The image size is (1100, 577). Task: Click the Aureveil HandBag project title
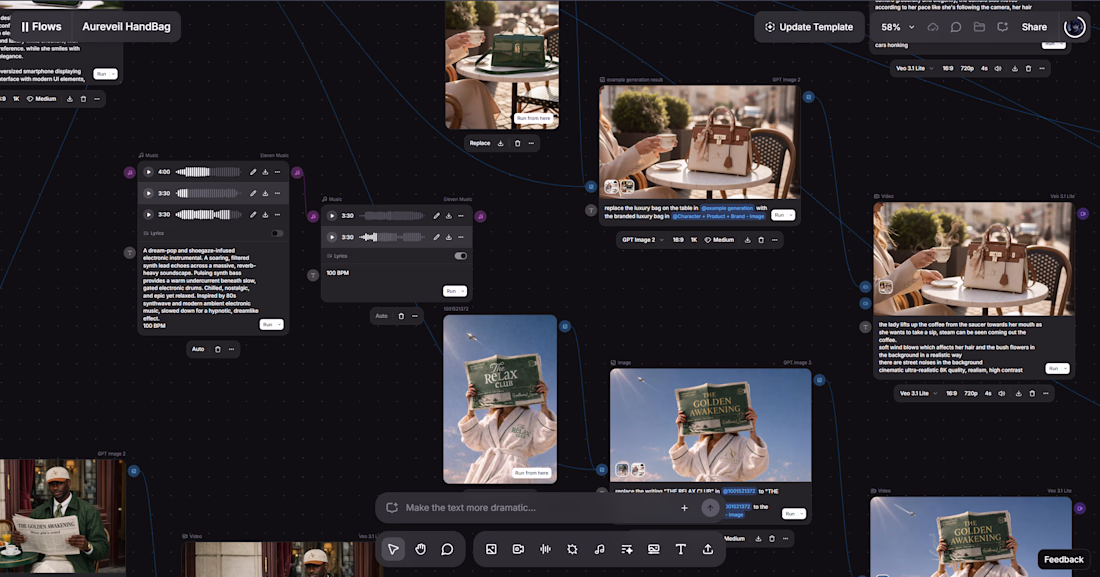point(126,27)
